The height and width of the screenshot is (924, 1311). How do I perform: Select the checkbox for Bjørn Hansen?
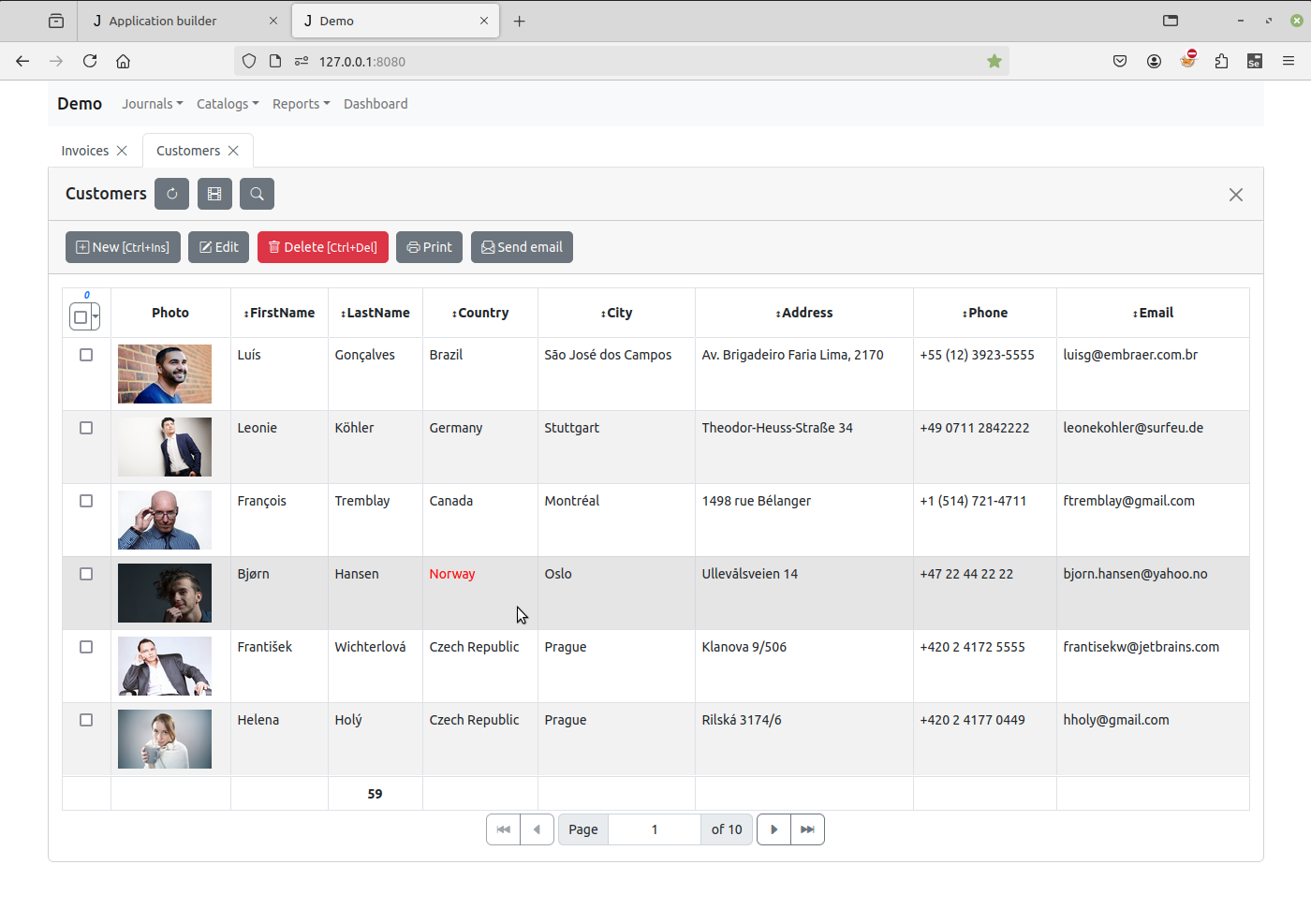coord(86,574)
